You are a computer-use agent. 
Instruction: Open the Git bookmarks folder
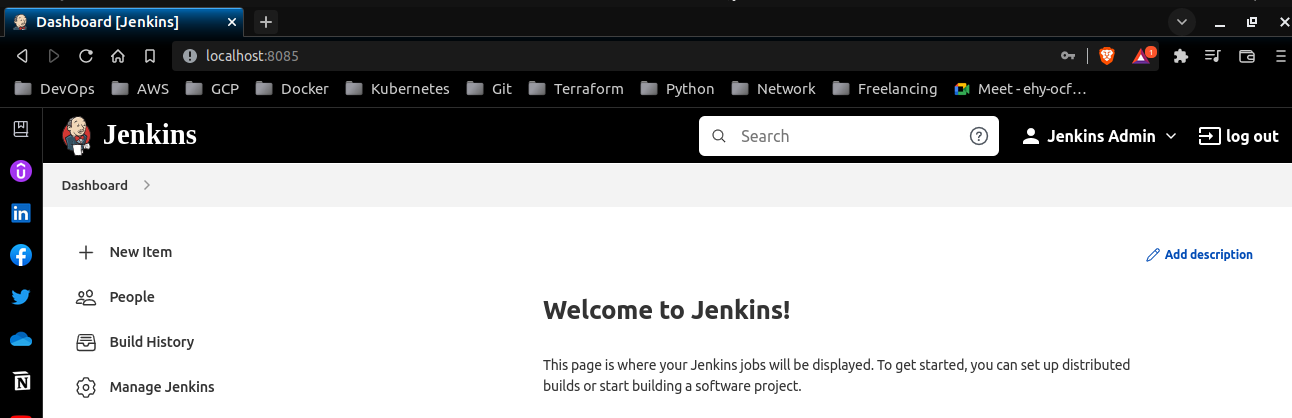point(489,89)
